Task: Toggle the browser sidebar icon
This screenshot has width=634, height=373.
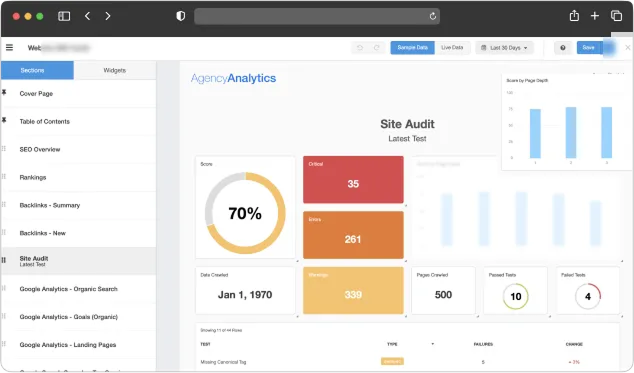Action: [x=64, y=16]
